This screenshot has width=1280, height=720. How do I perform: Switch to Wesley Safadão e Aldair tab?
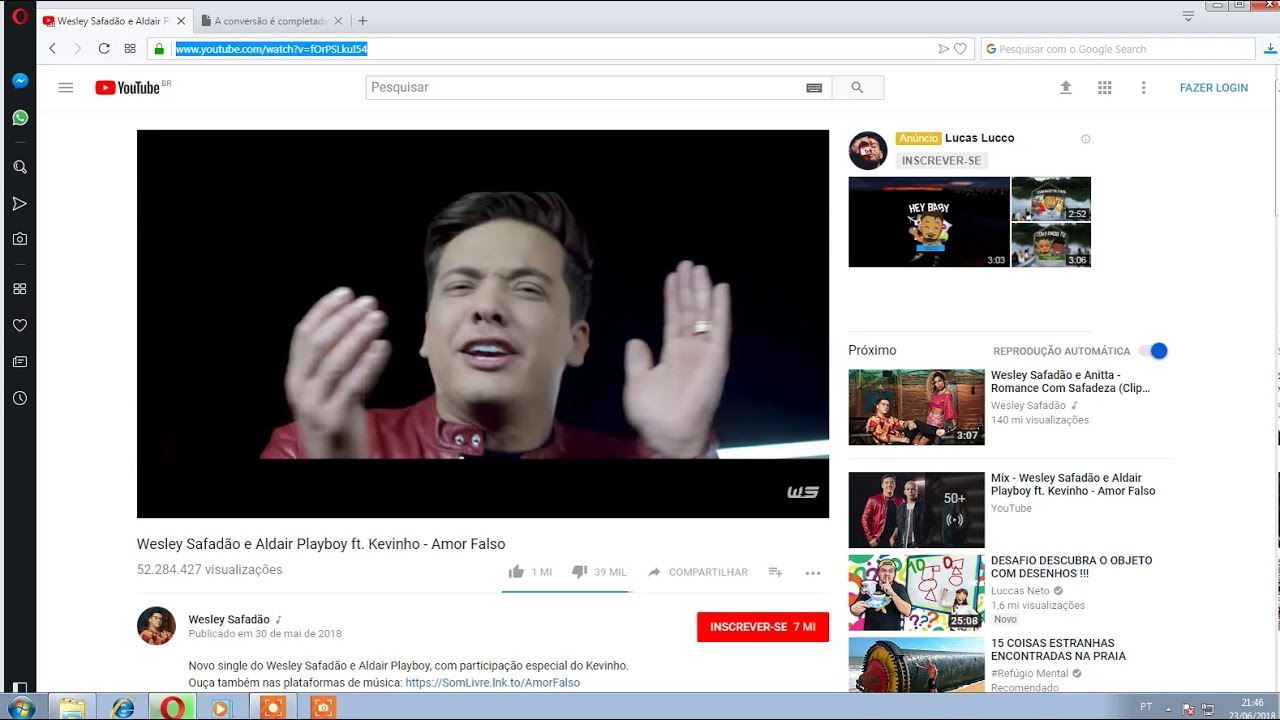[x=114, y=21]
